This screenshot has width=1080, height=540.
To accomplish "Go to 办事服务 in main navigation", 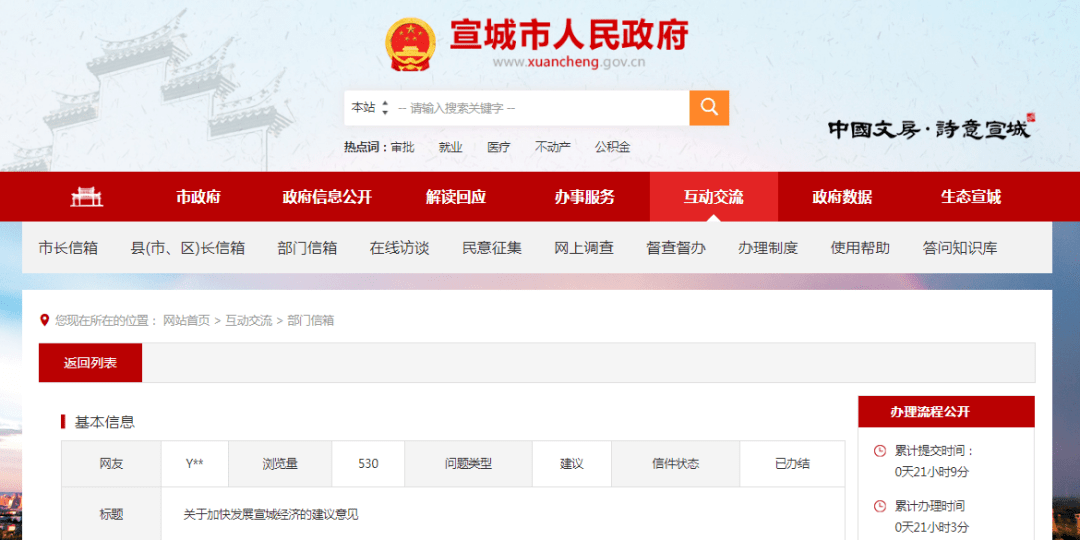I will click(584, 197).
